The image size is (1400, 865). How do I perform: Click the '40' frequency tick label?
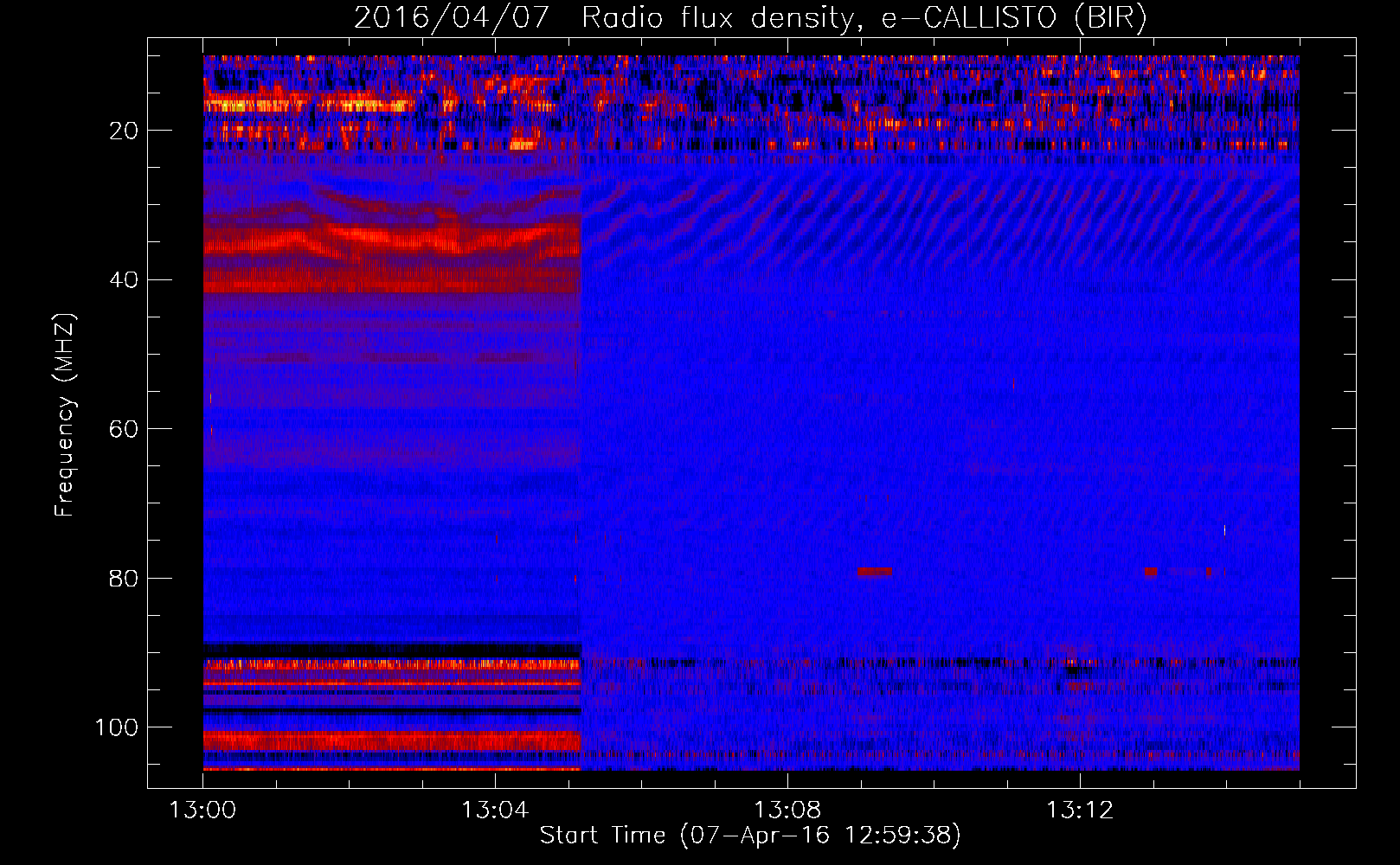coord(124,280)
